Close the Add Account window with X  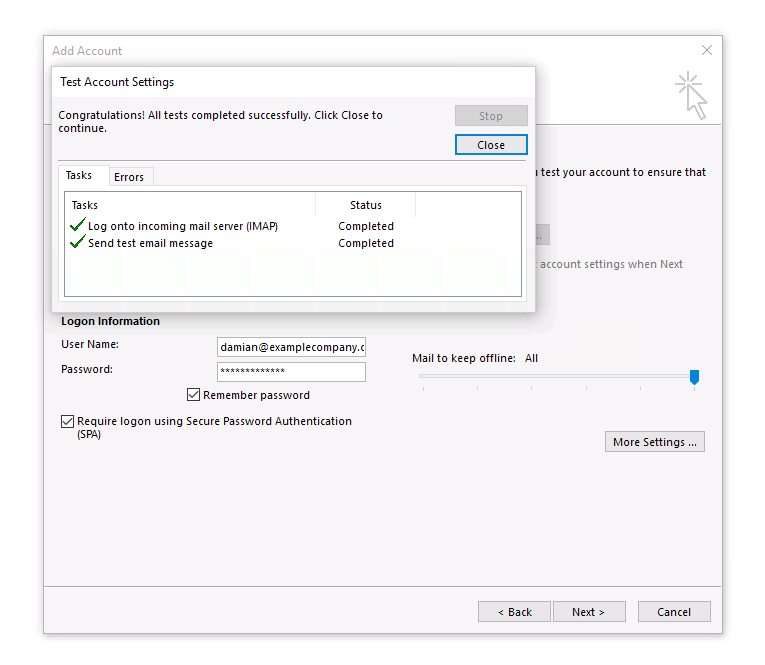coord(707,50)
